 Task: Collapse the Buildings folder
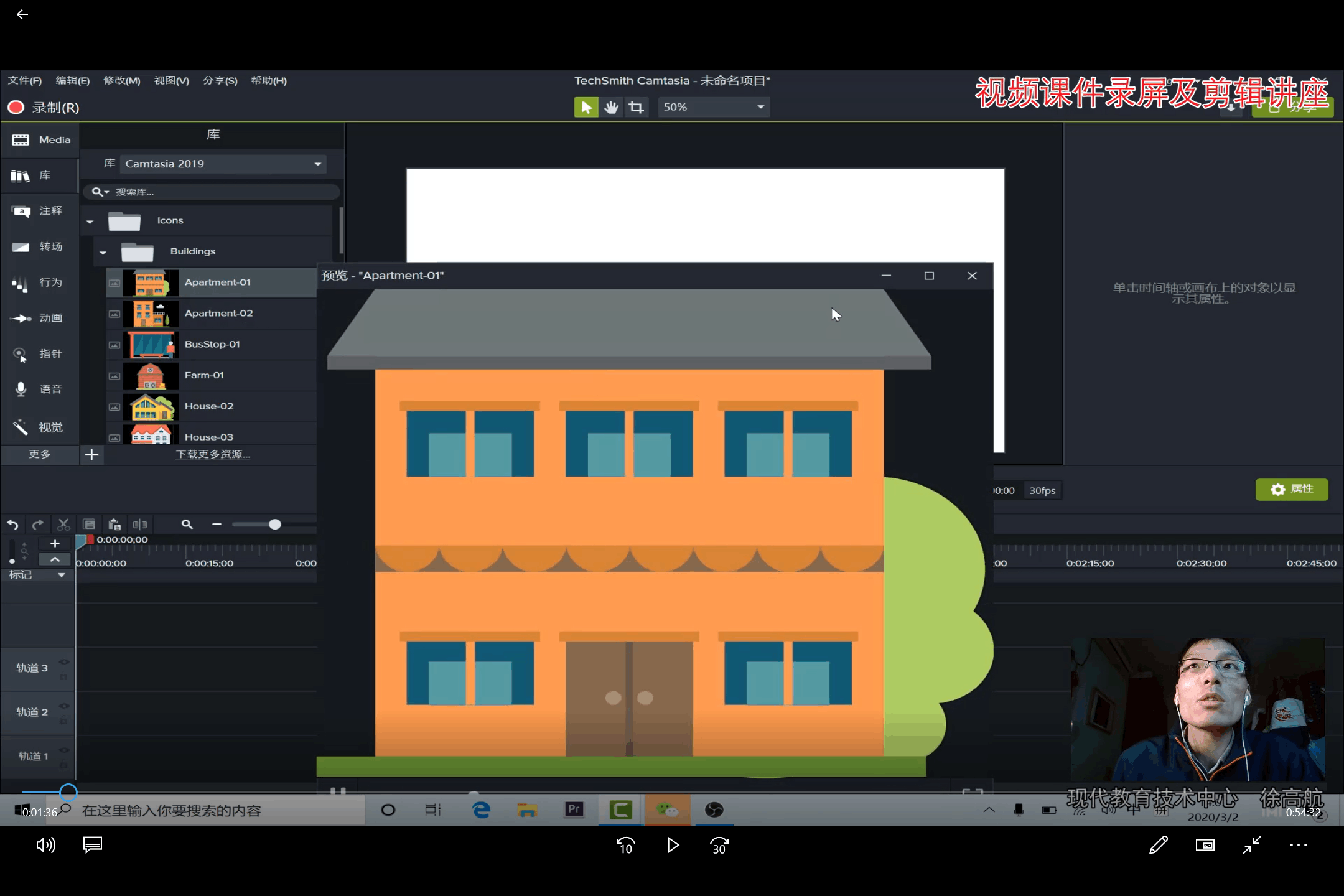pos(103,253)
